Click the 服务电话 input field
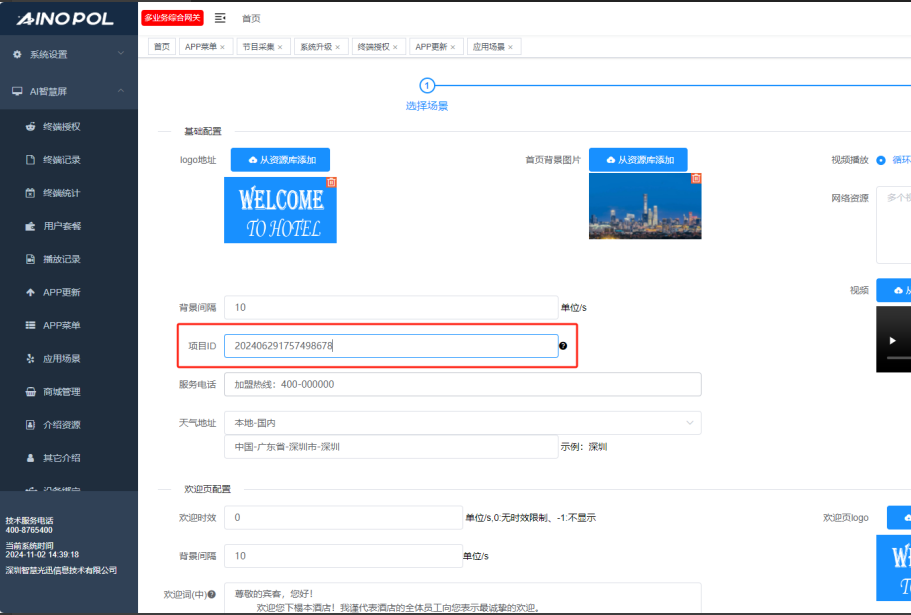The height and width of the screenshot is (615, 911). click(x=462, y=384)
